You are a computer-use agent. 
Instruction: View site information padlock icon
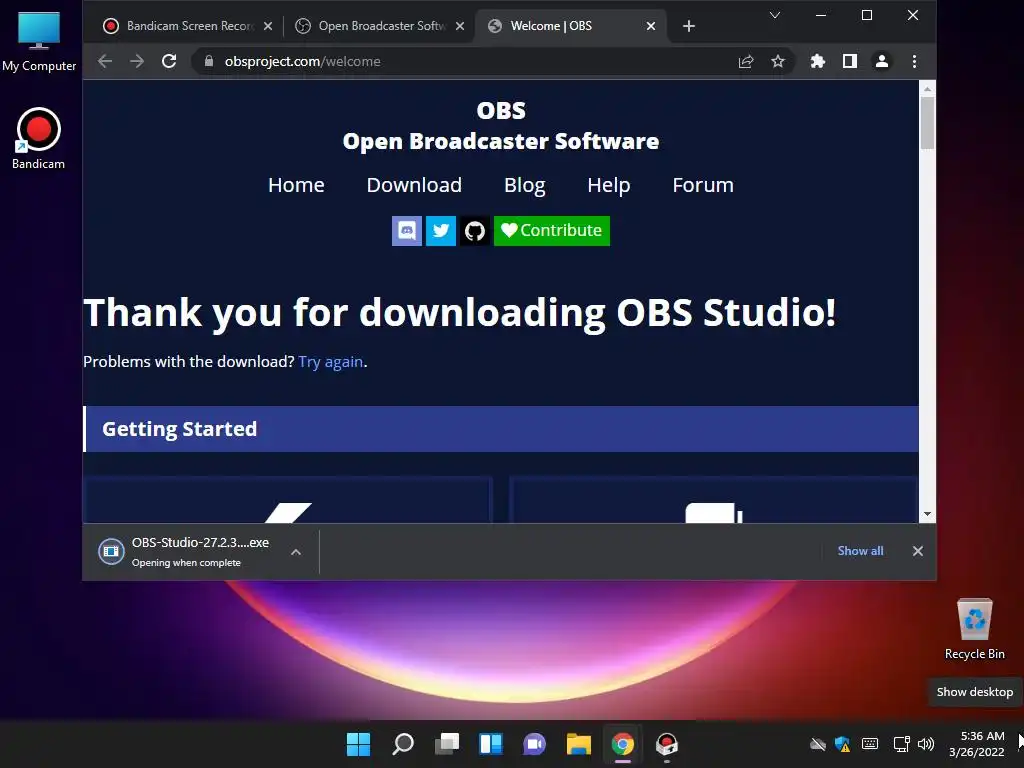[209, 61]
